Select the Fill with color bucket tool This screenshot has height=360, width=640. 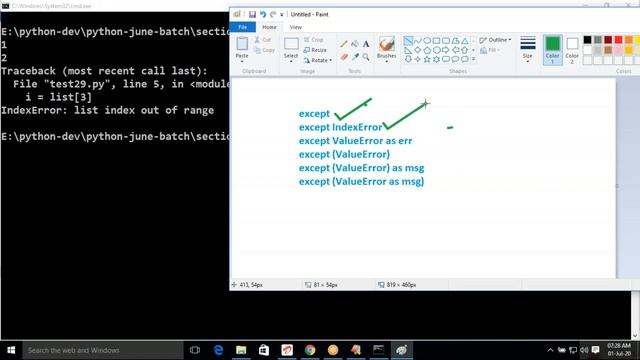click(355, 44)
